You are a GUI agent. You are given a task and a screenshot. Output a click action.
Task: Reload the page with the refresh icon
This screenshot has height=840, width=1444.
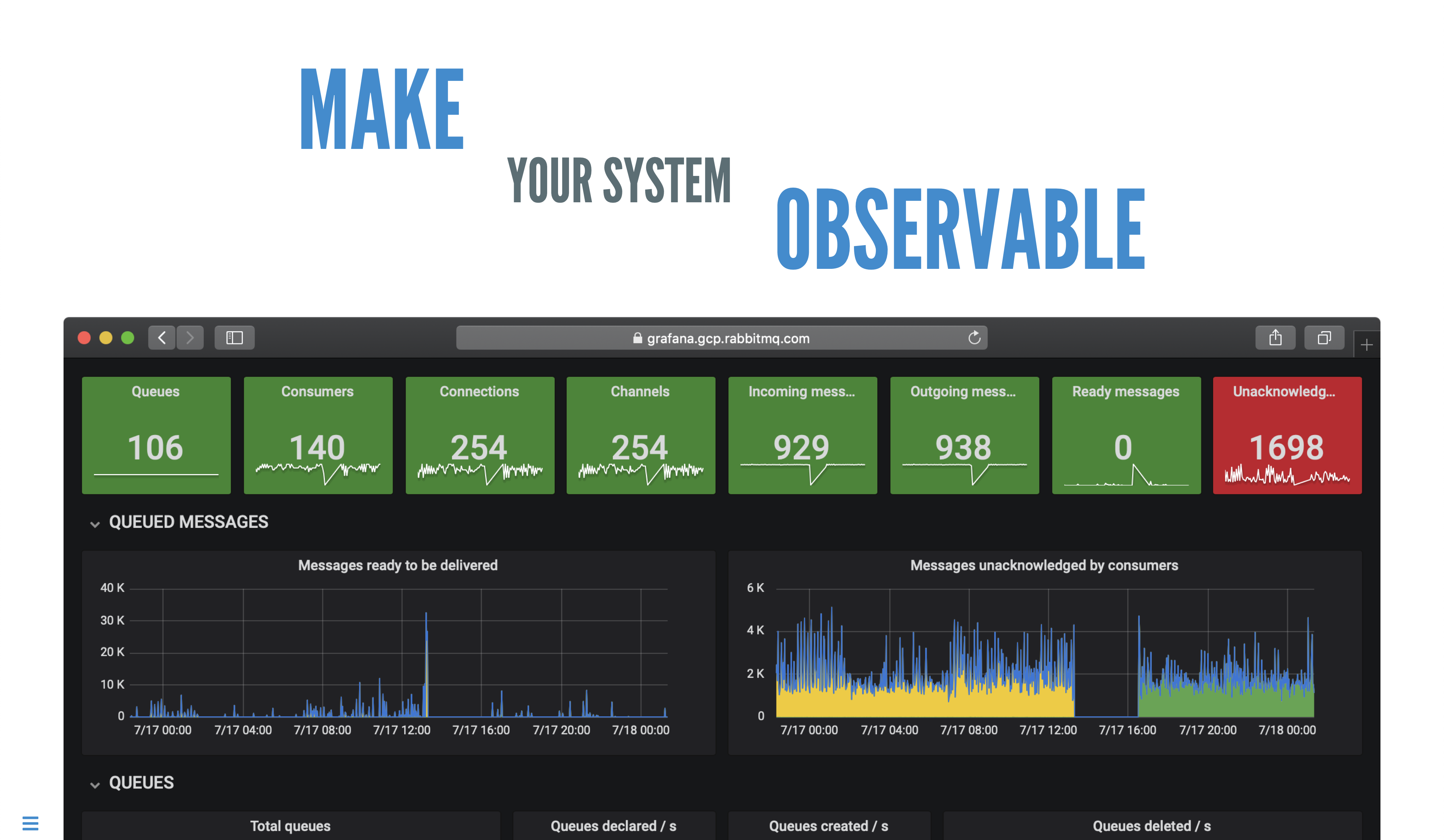click(x=974, y=338)
